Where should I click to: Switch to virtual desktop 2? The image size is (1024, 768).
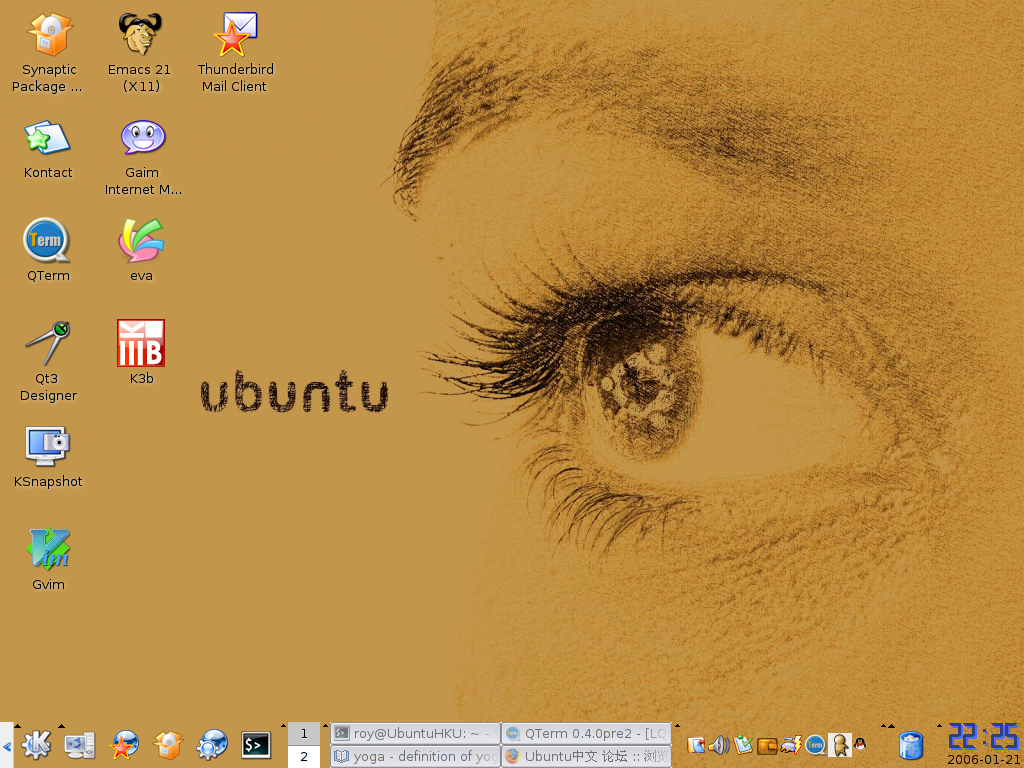coord(304,756)
